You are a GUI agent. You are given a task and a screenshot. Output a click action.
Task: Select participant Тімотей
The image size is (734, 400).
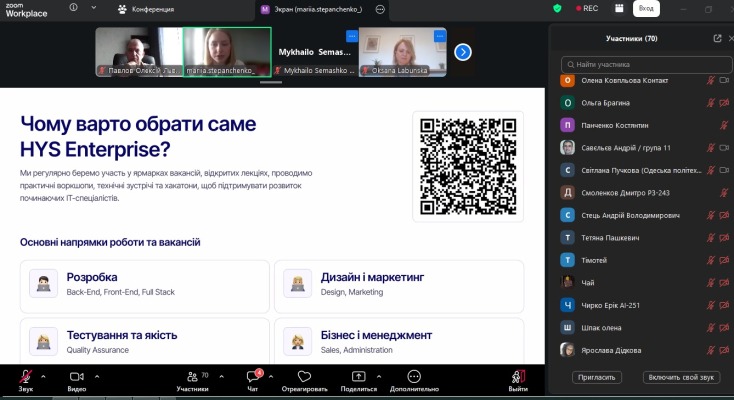pyautogui.click(x=645, y=260)
